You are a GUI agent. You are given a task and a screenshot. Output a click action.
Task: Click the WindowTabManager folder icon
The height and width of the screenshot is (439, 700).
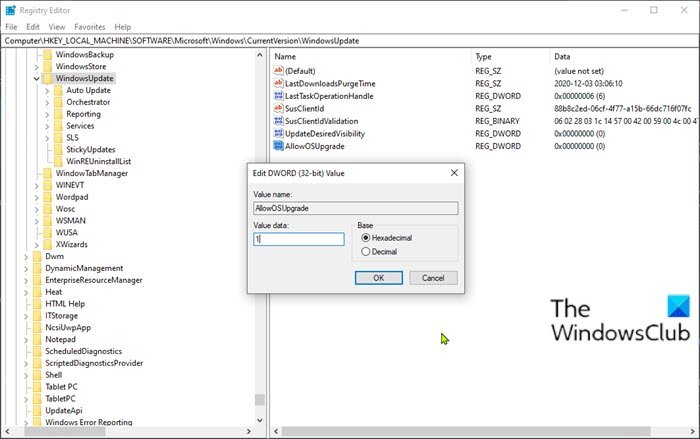point(48,173)
